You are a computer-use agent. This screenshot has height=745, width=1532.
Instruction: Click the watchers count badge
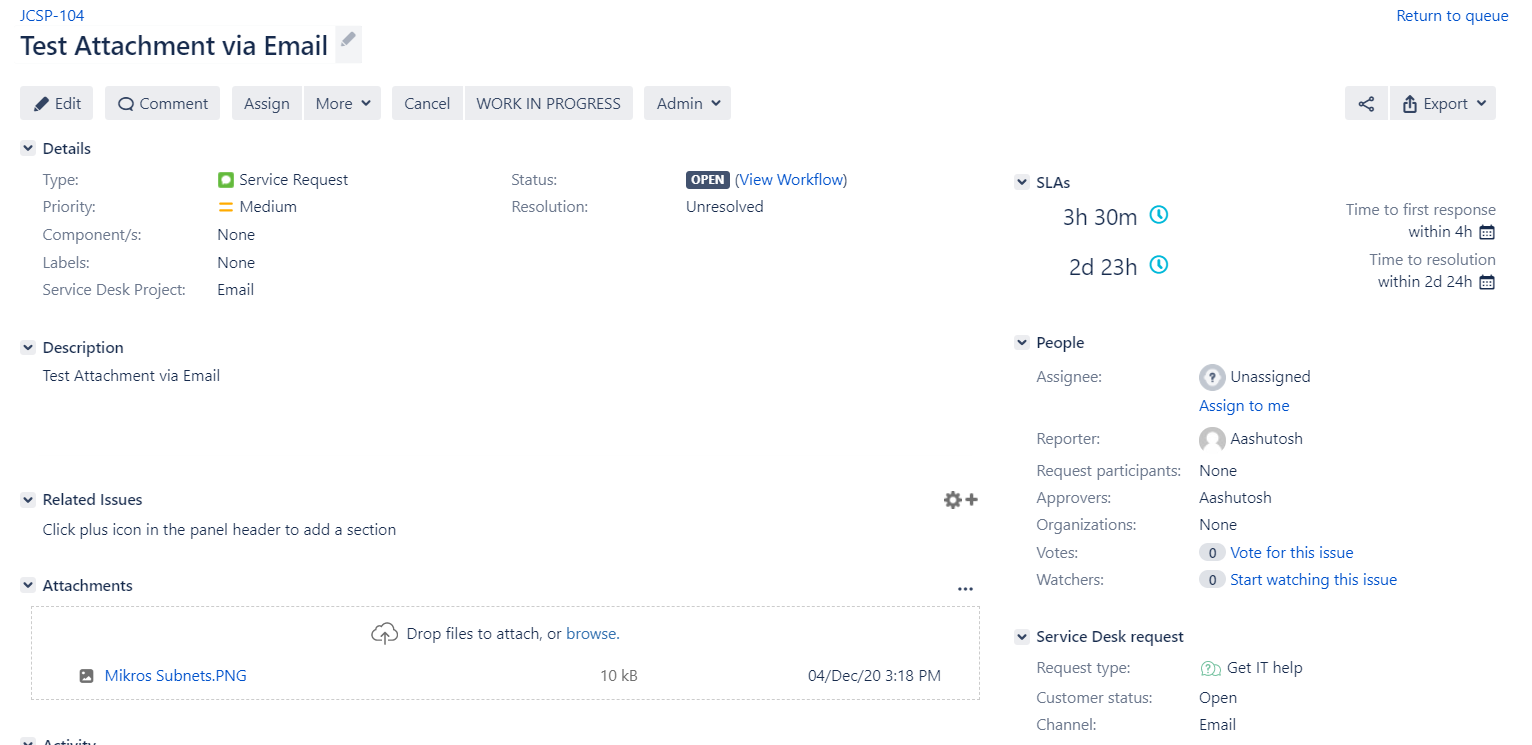(1212, 580)
